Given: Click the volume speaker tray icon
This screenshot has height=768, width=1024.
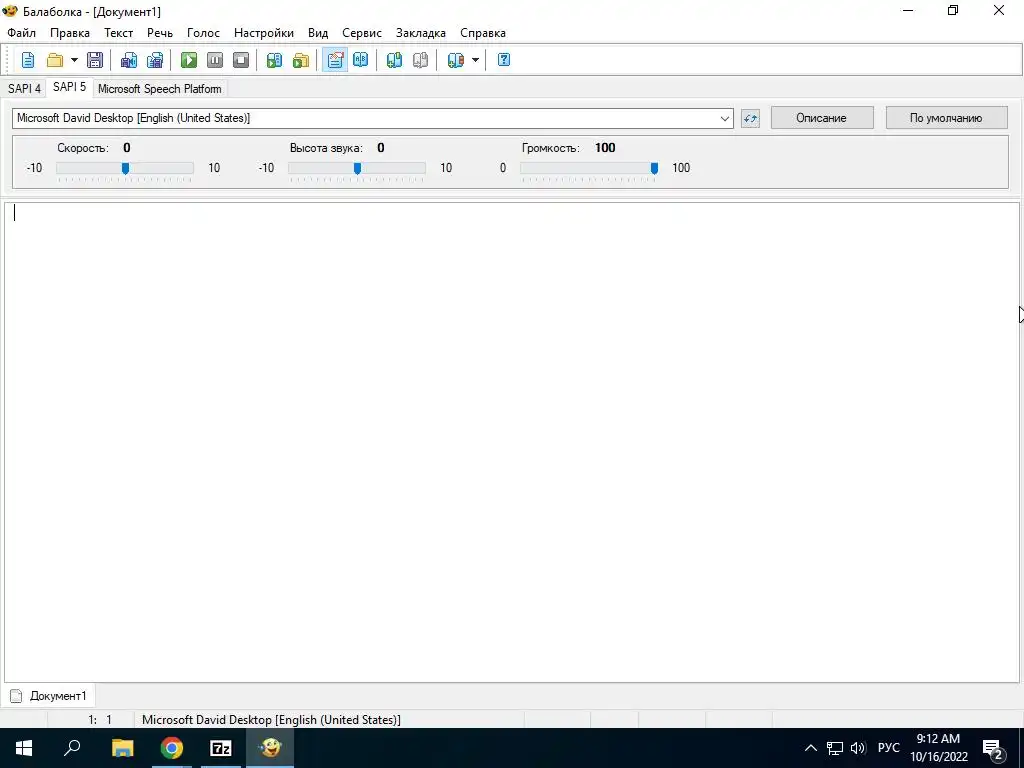Looking at the screenshot, I should point(858,748).
